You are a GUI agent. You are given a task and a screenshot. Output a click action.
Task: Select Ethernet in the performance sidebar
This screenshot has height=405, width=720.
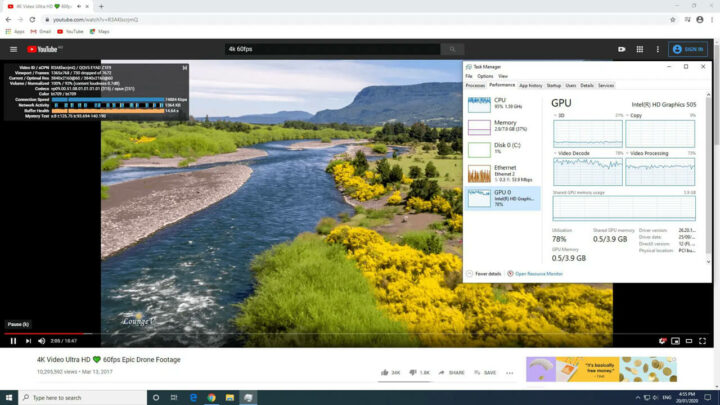click(x=504, y=171)
